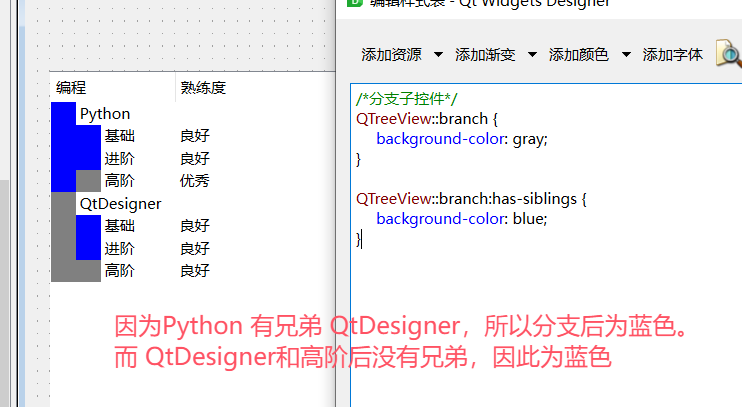Viewport: 742px width, 407px height.
Task: Click the background-color: blue; line
Action: point(462,219)
